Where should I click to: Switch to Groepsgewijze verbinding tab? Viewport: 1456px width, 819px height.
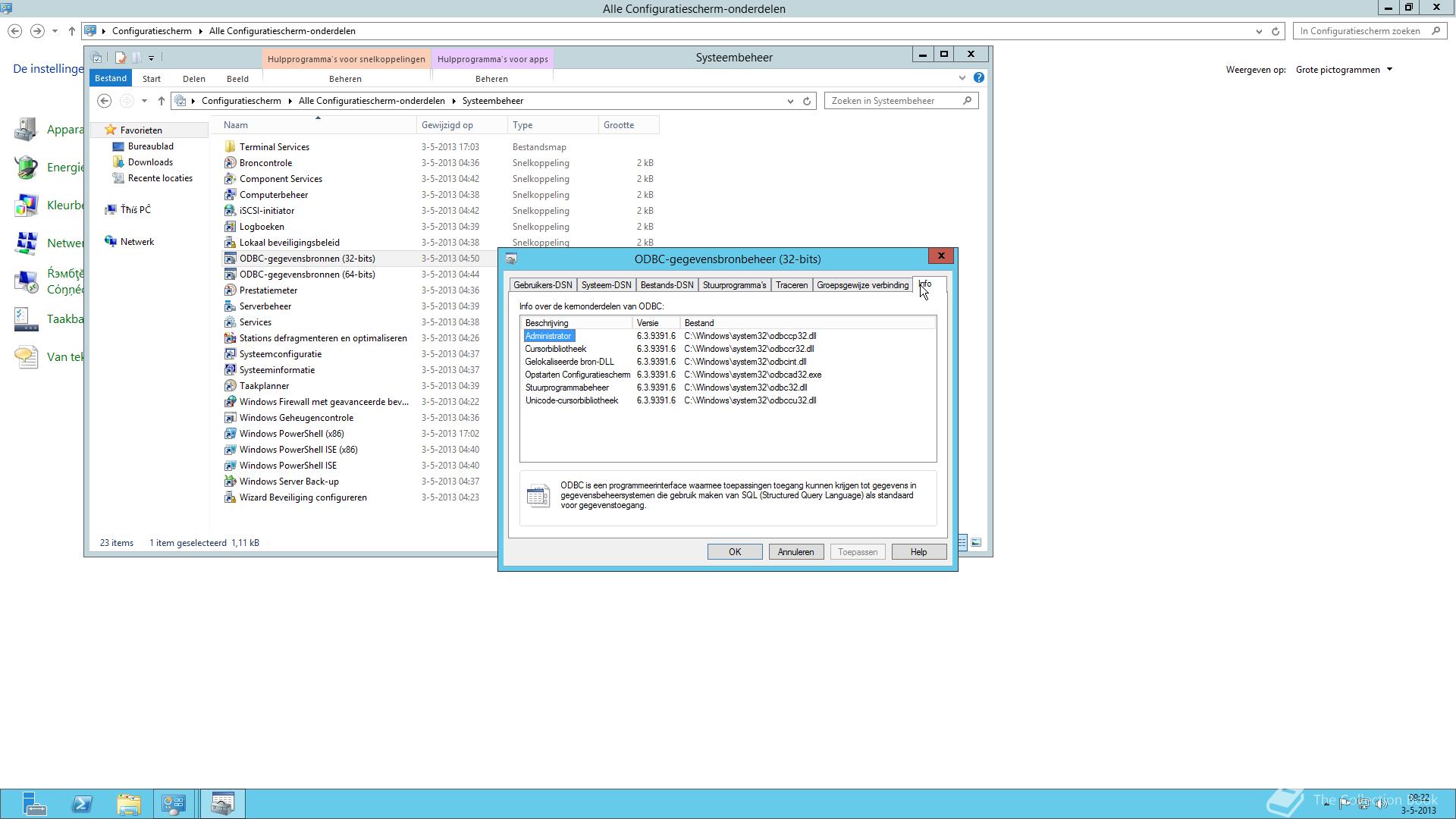click(x=862, y=285)
